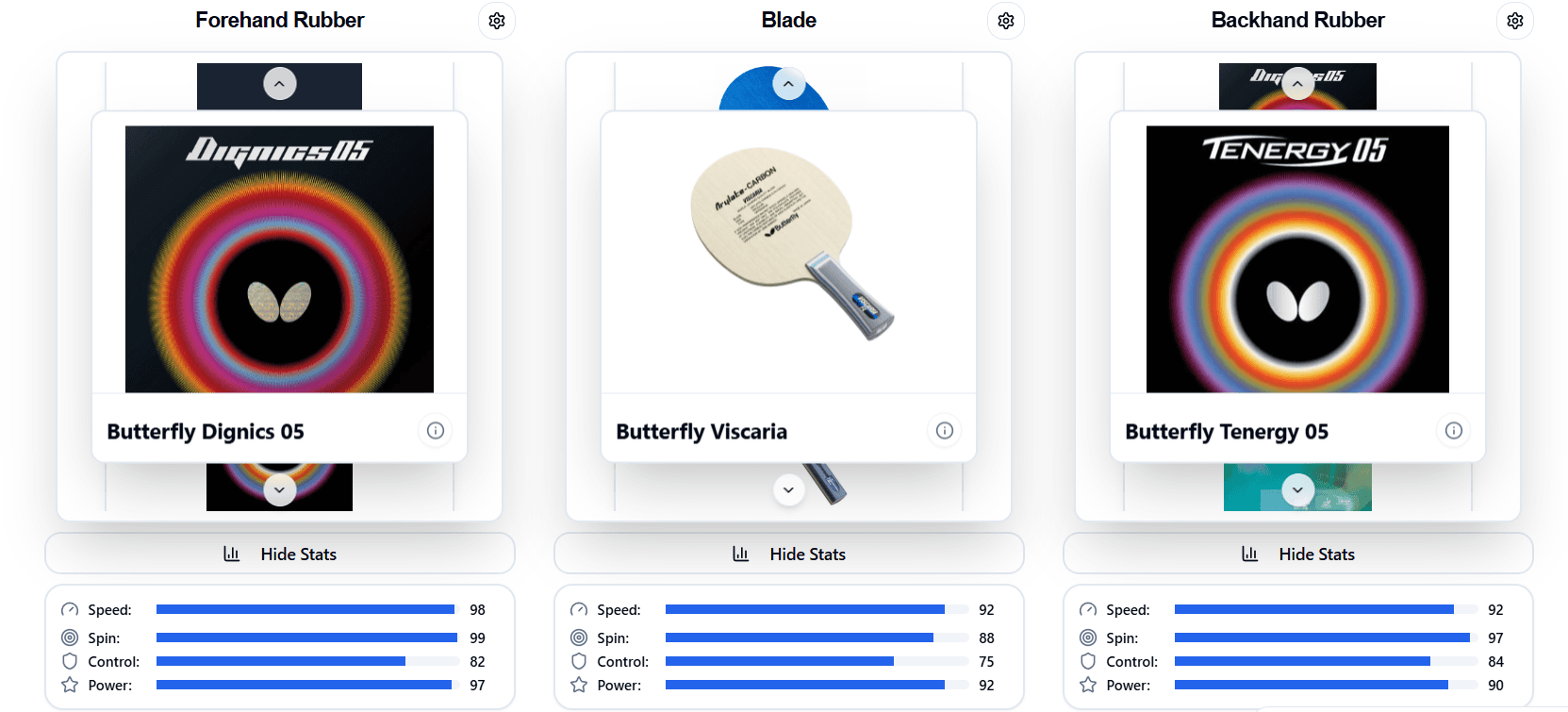The width and height of the screenshot is (1568, 712).
Task: Click the spin icon in Forehand Rubber stats
Action: (69, 637)
